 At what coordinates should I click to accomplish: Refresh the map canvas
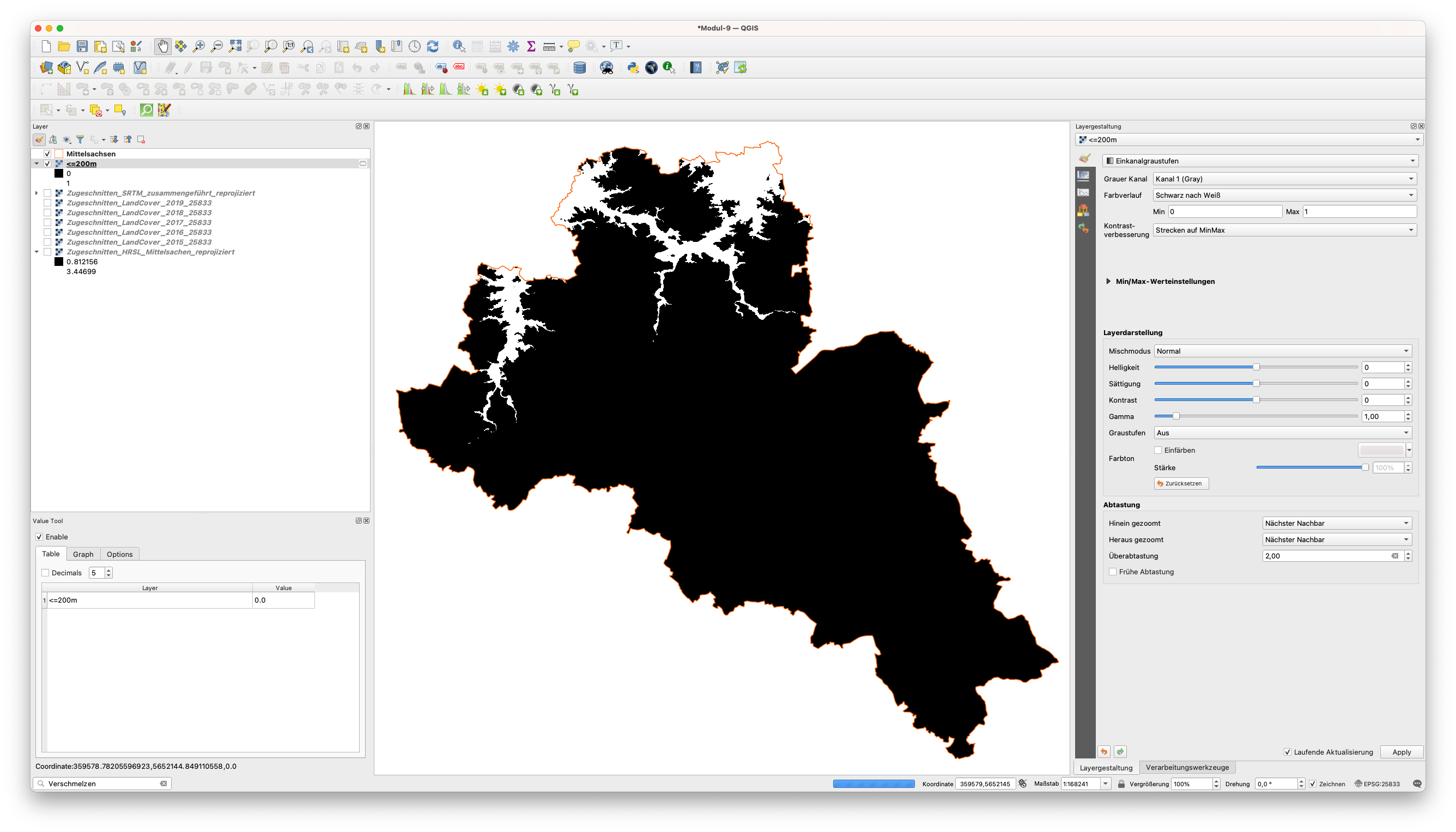[433, 46]
